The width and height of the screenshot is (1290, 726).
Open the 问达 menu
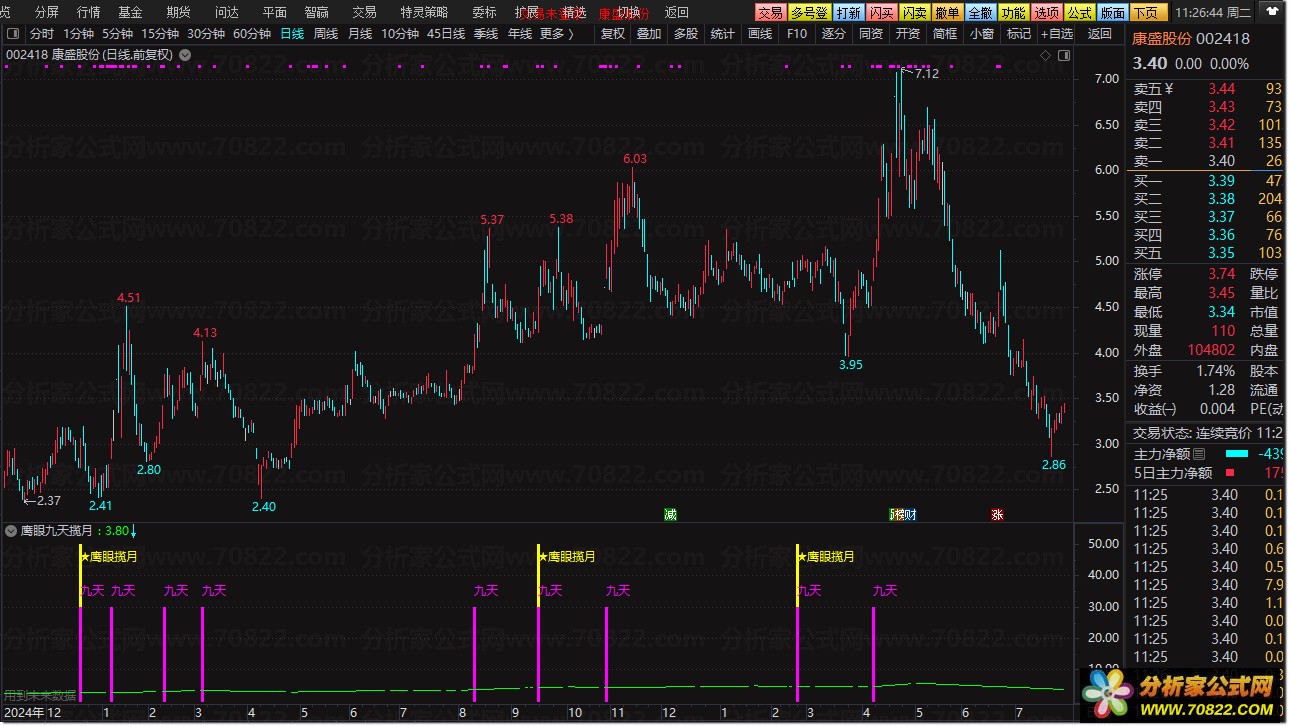(x=226, y=13)
